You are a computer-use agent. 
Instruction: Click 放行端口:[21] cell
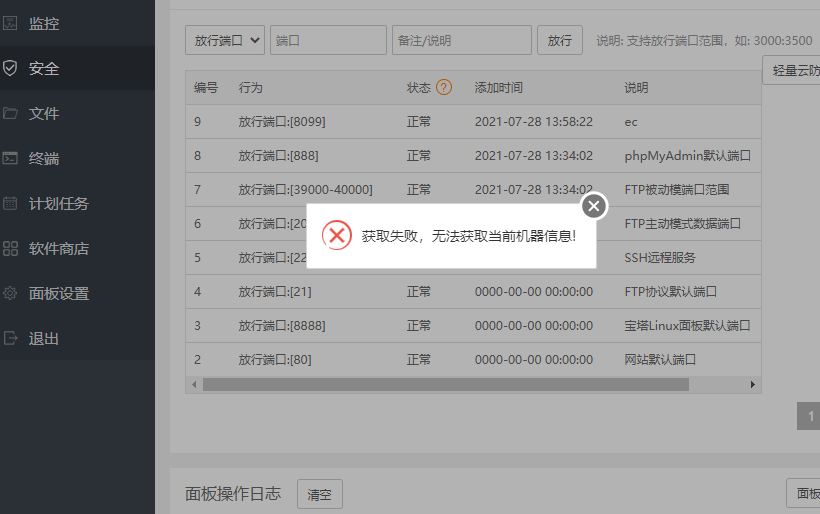275,292
